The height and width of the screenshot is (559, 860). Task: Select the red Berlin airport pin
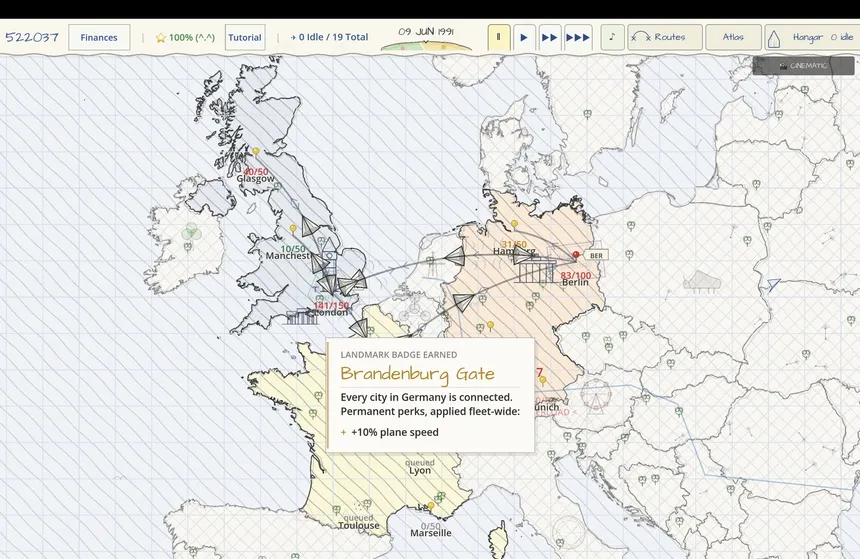tap(576, 255)
